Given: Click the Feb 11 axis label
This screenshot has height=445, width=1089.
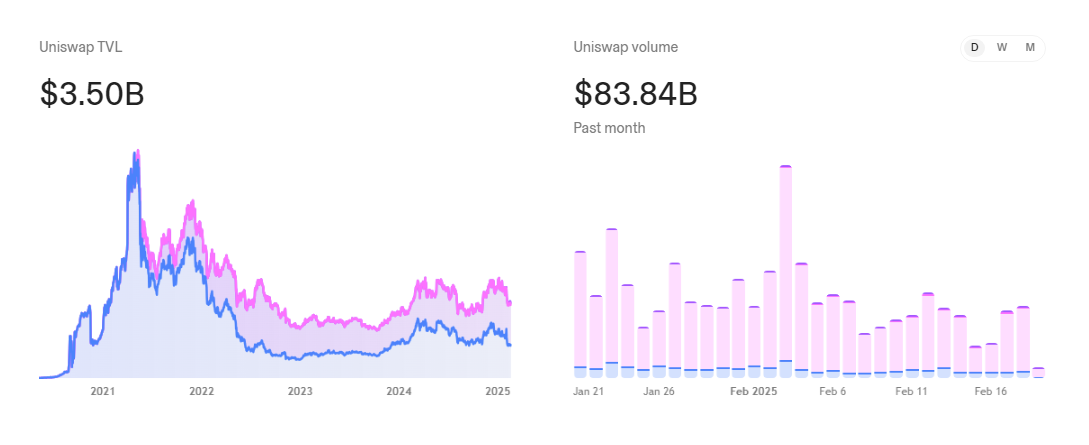Looking at the screenshot, I should [x=911, y=392].
